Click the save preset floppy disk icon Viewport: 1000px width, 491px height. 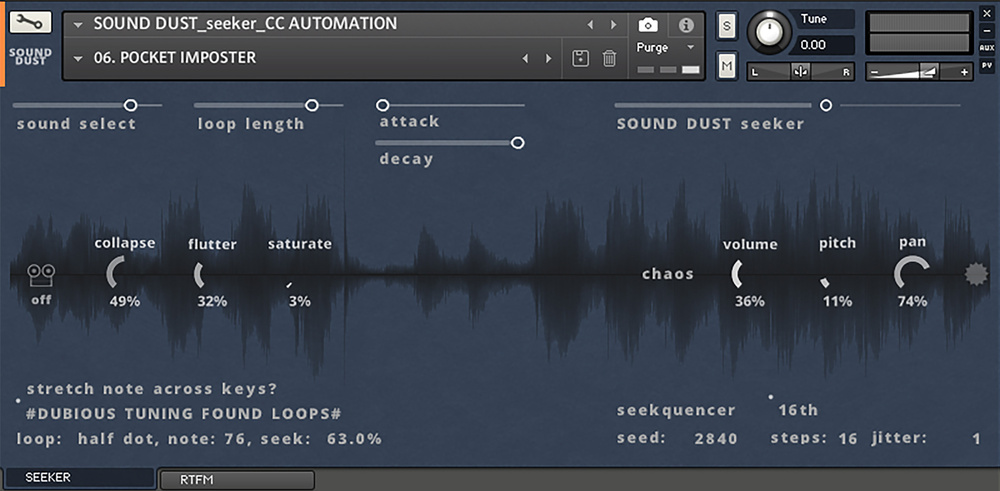click(x=580, y=59)
